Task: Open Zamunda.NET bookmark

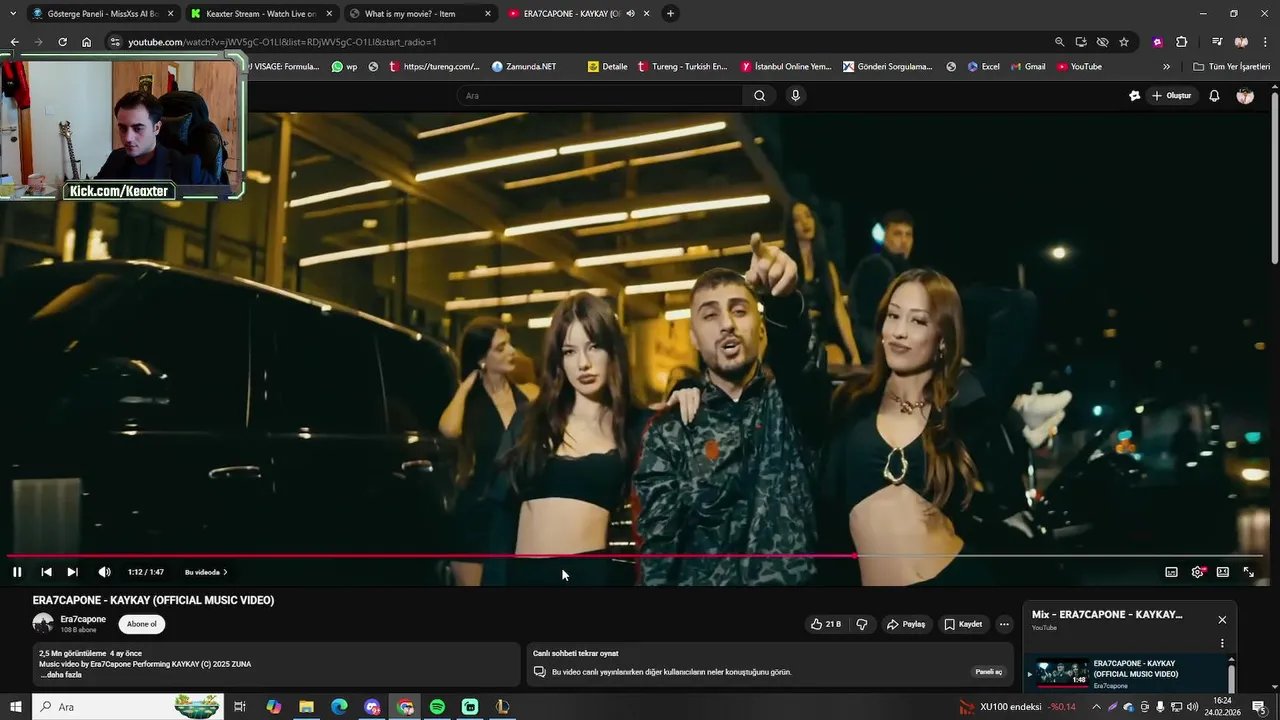Action: click(524, 67)
